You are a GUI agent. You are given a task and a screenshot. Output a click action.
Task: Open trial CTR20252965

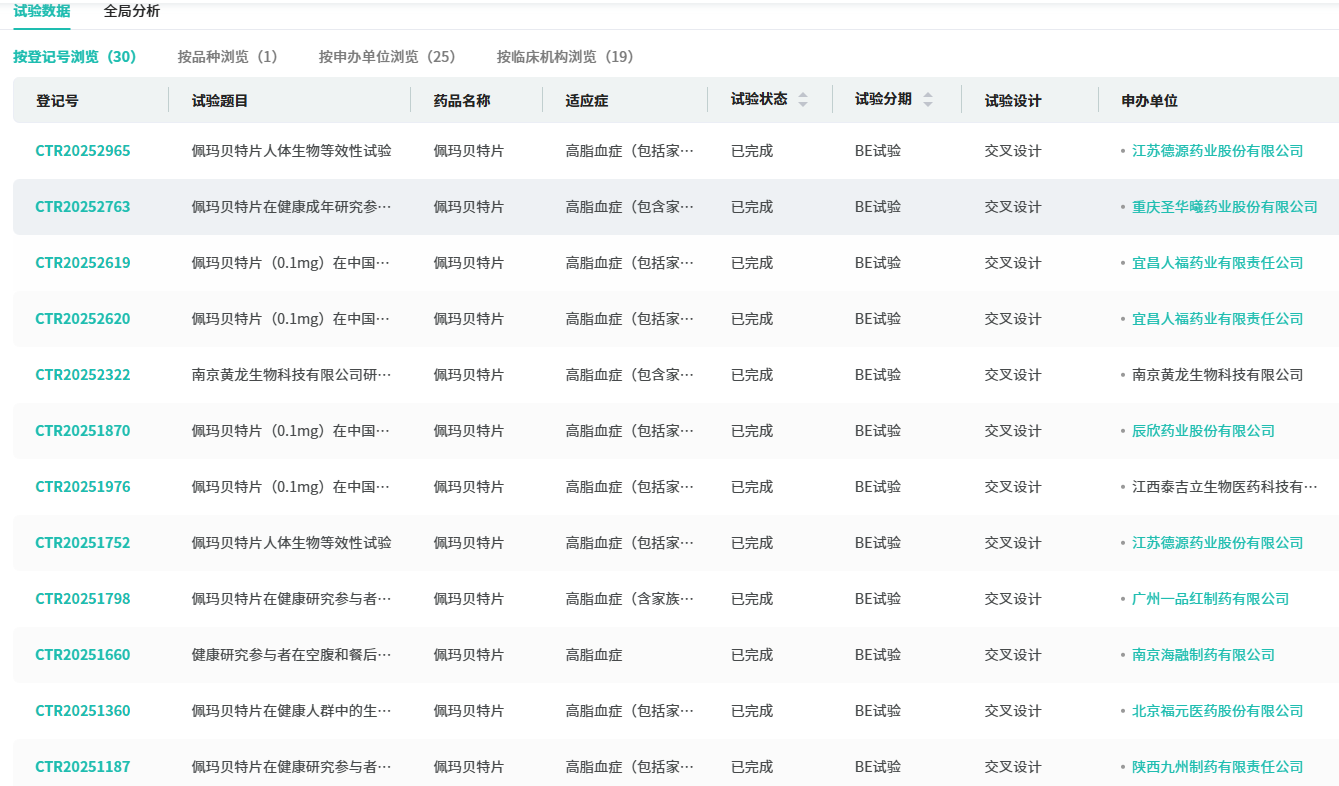click(x=83, y=151)
